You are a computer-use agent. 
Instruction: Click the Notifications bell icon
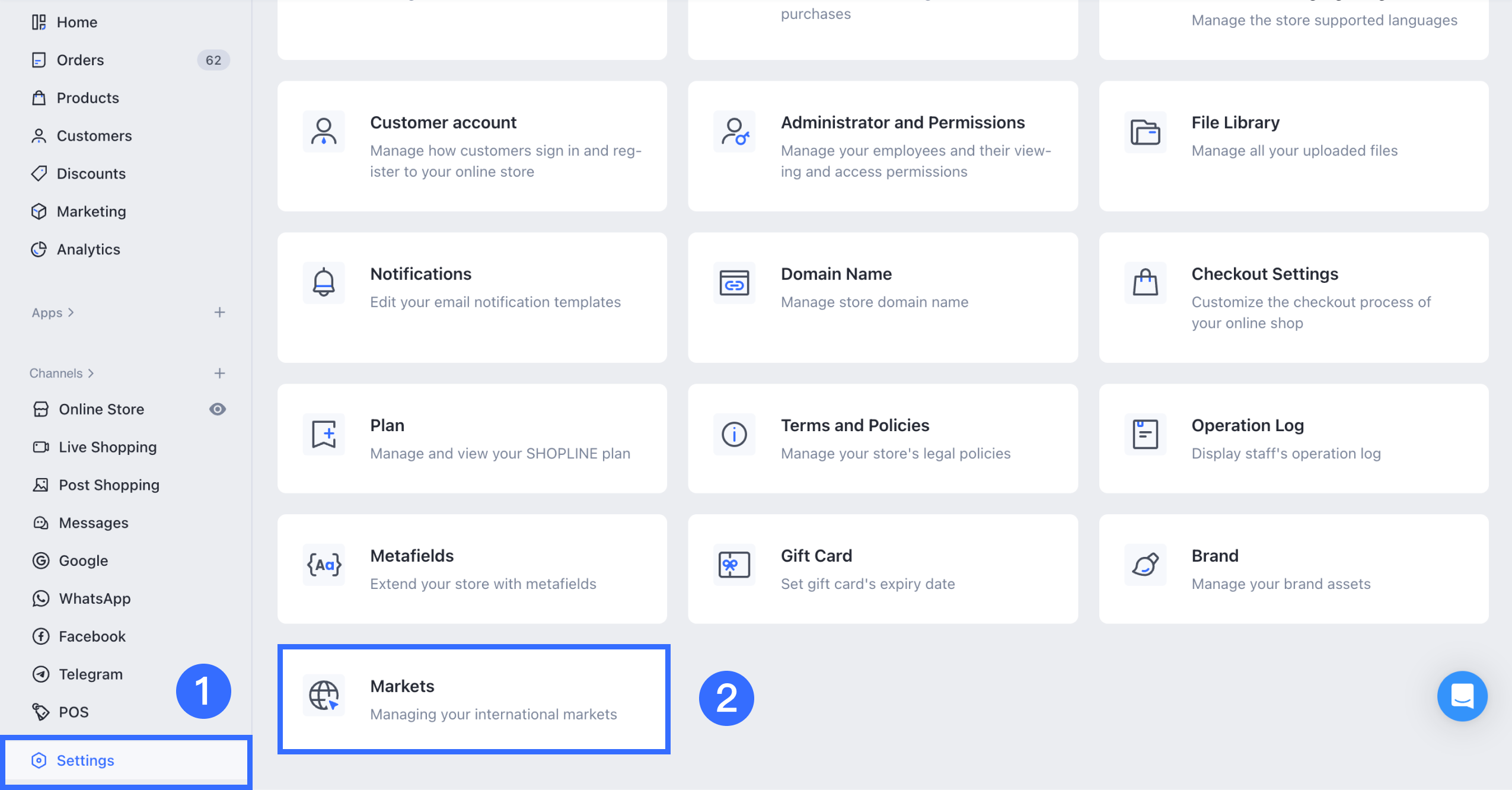coord(324,283)
